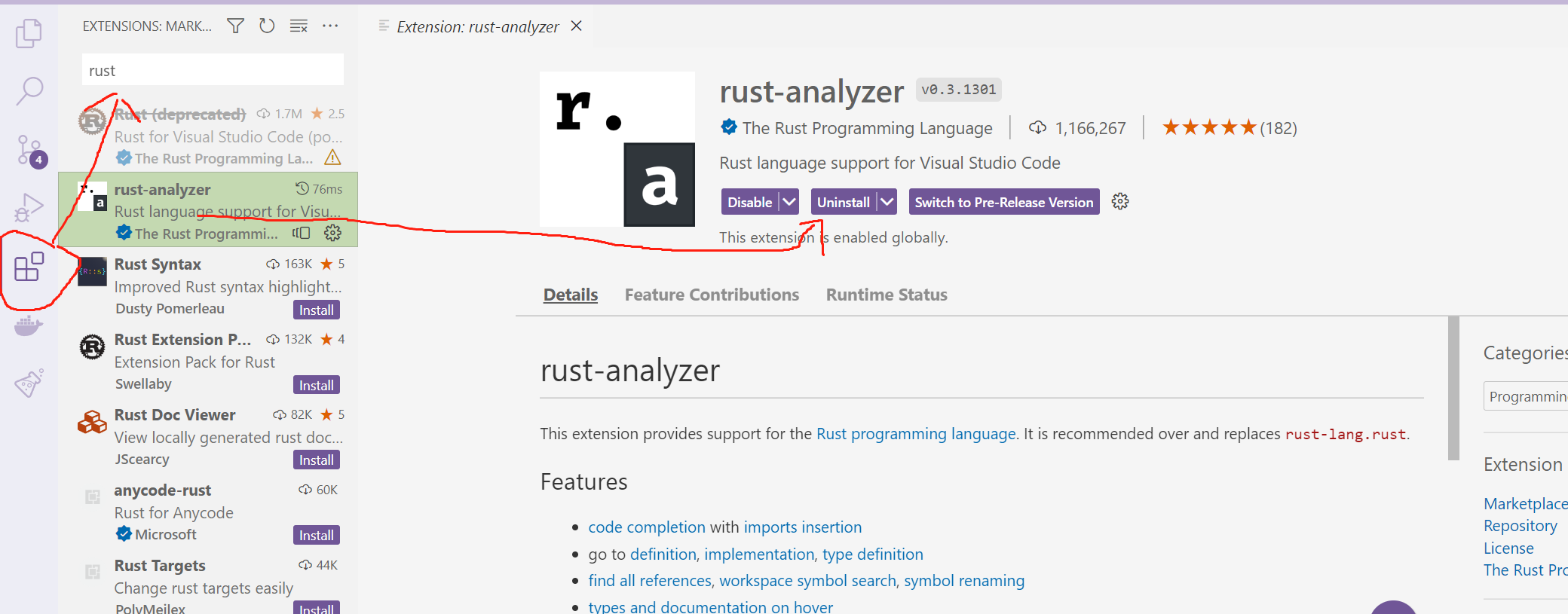Open the workspace symbol search link
1568x614 pixels.
pos(807,581)
